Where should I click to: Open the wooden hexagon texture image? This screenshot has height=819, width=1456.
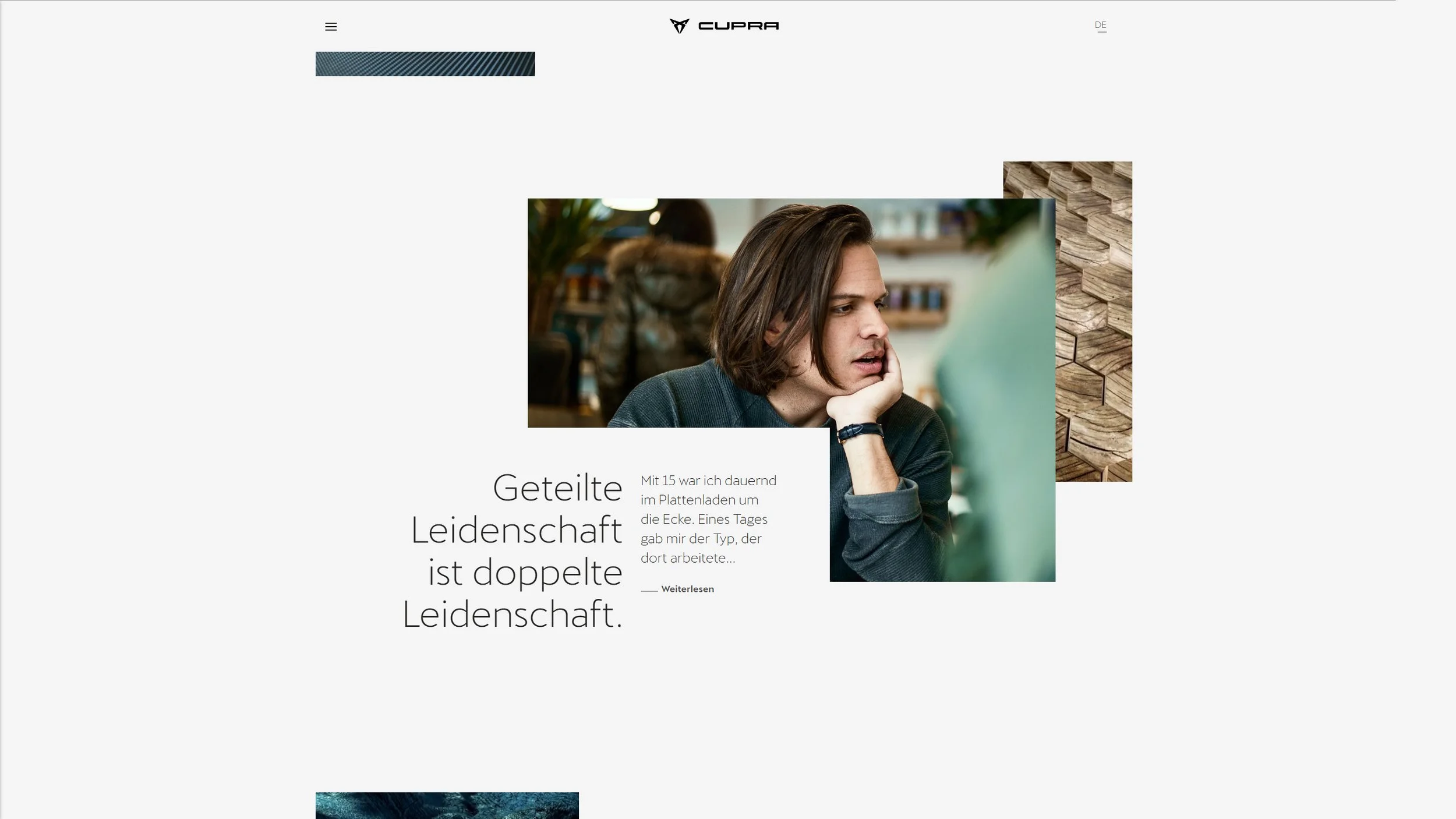pos(1094,320)
